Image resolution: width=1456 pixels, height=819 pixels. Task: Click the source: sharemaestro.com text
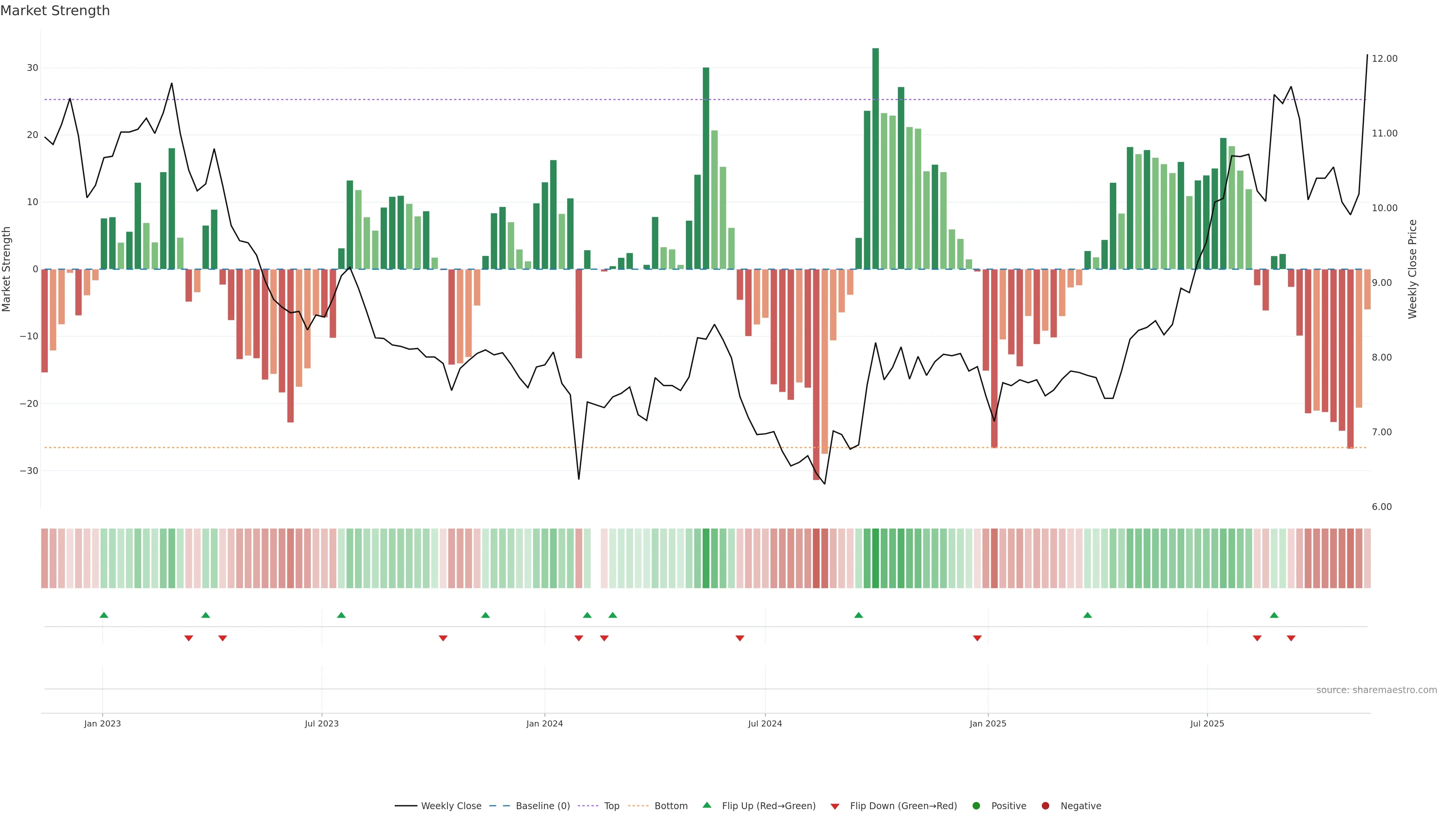tap(1376, 690)
